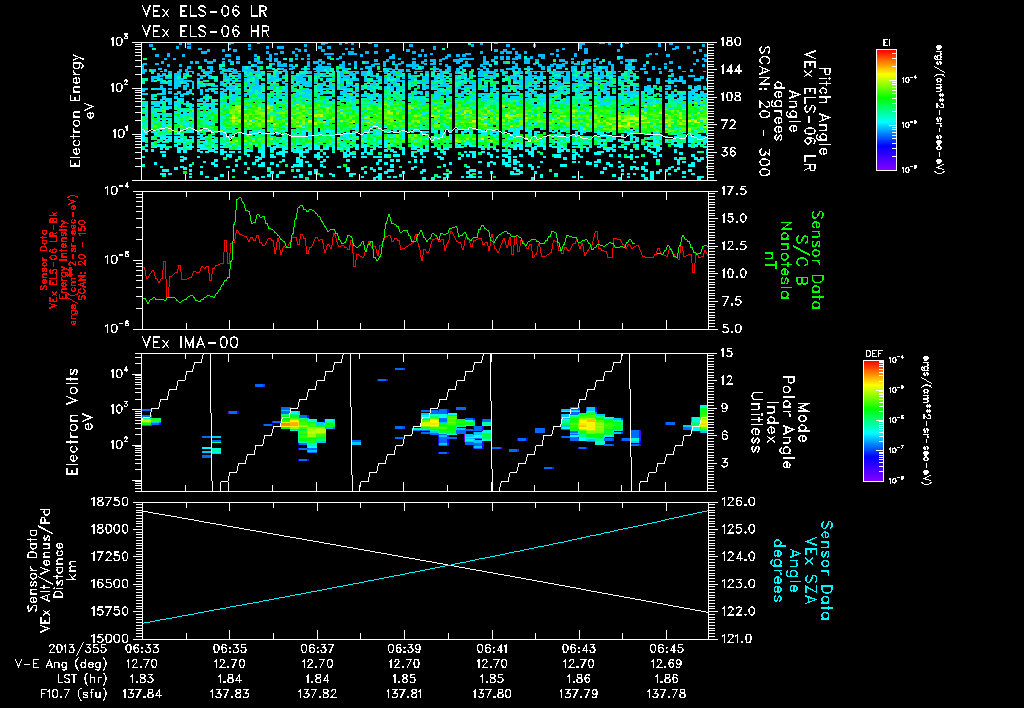Click the green 'S/C B Nanotesla' axis label
1024x708 pixels.
point(792,260)
